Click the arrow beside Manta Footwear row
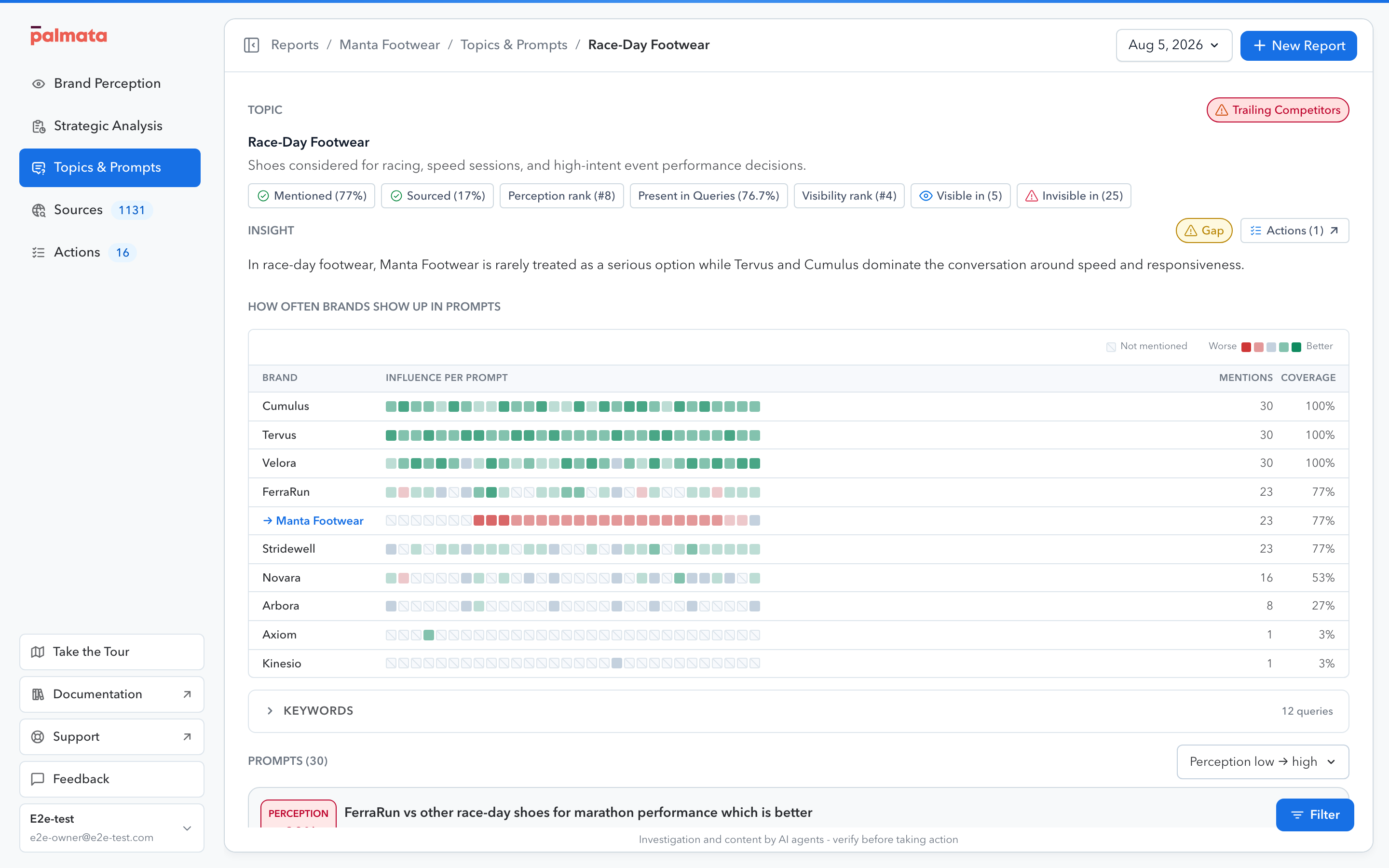This screenshot has width=1389, height=868. click(x=268, y=521)
